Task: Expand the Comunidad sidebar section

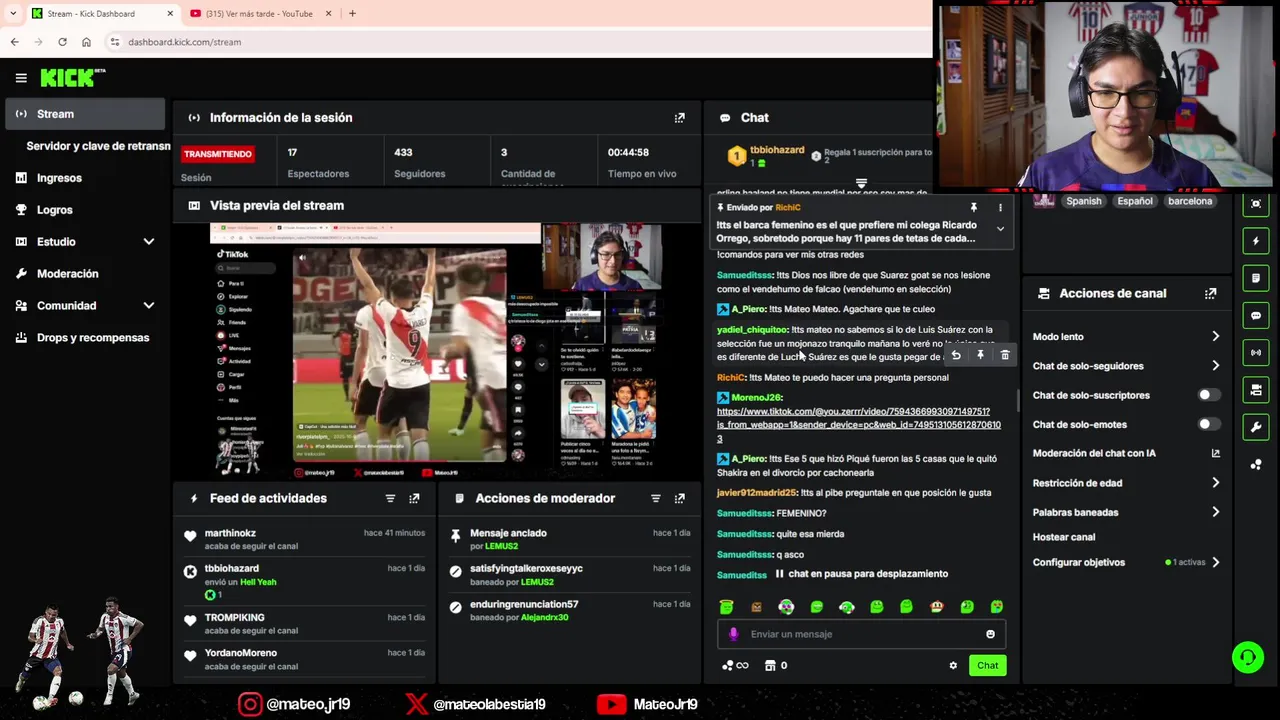Action: point(149,306)
